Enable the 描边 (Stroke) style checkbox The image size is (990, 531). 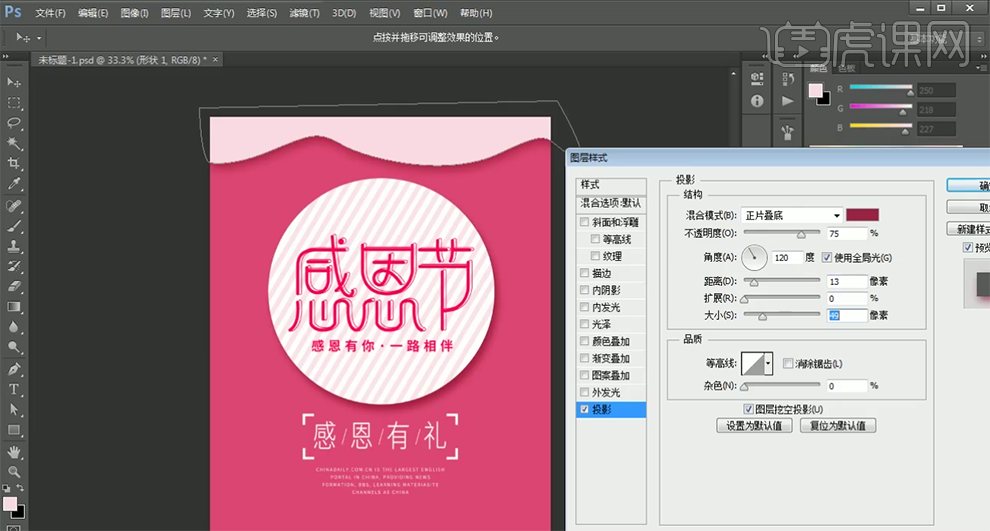(x=585, y=273)
